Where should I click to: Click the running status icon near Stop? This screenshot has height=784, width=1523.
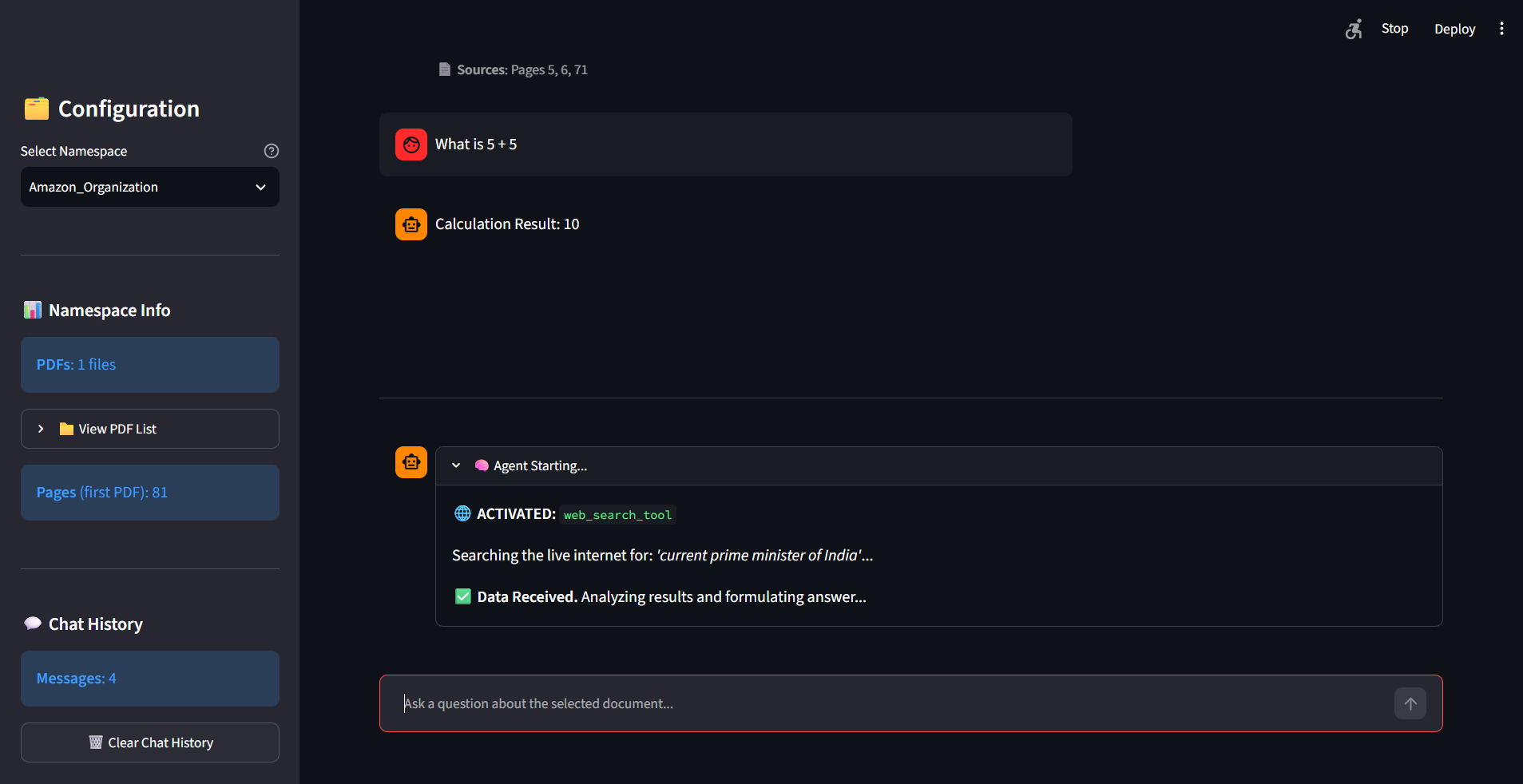point(1354,30)
